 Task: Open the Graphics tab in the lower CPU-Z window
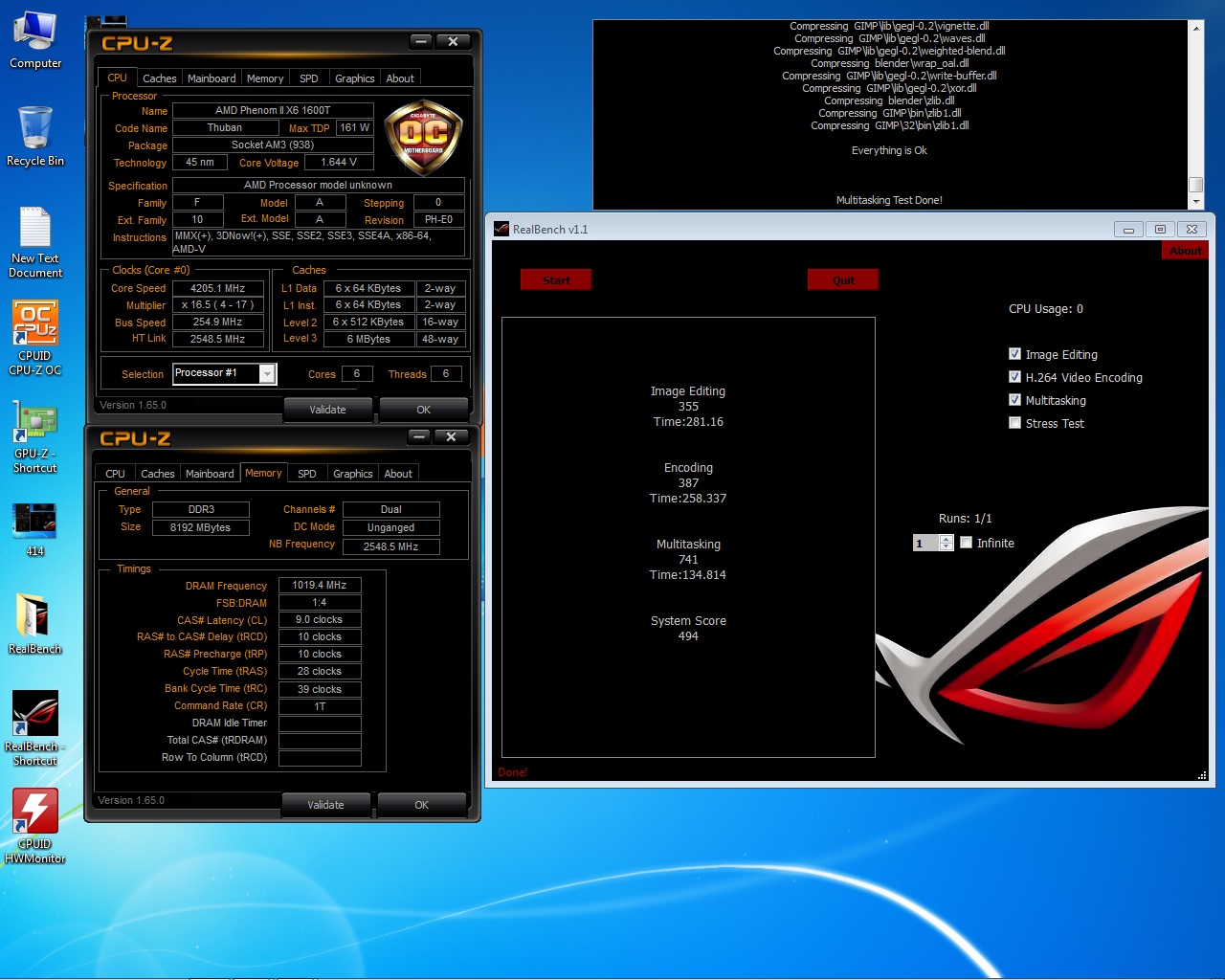click(352, 474)
